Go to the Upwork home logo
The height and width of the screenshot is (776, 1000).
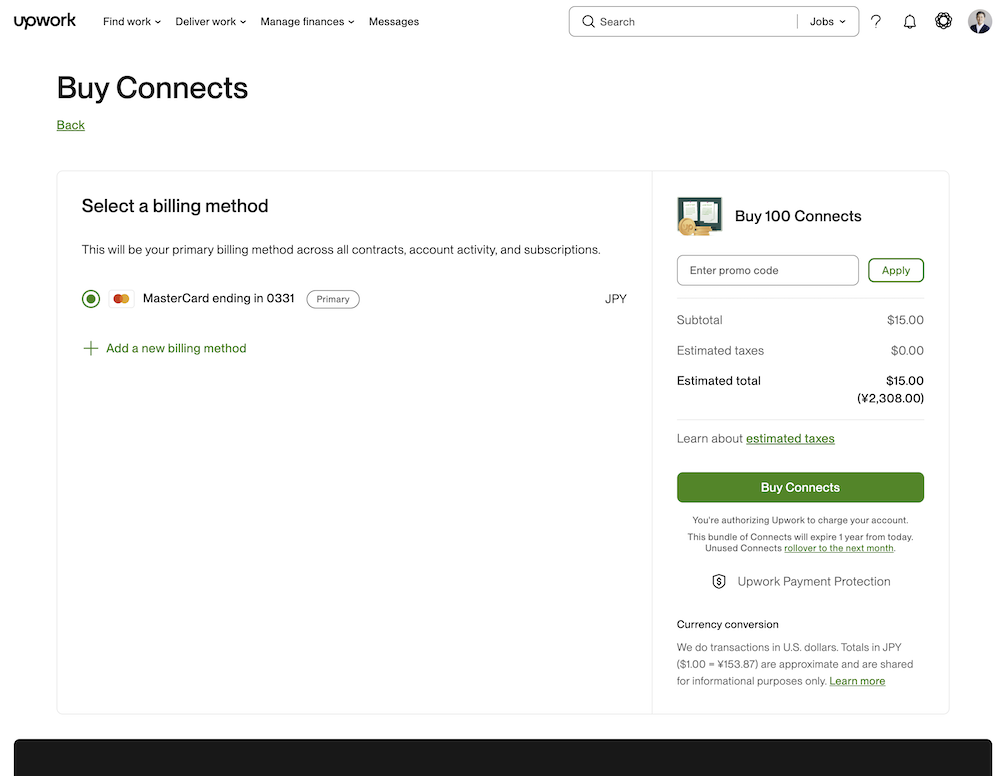[45, 21]
